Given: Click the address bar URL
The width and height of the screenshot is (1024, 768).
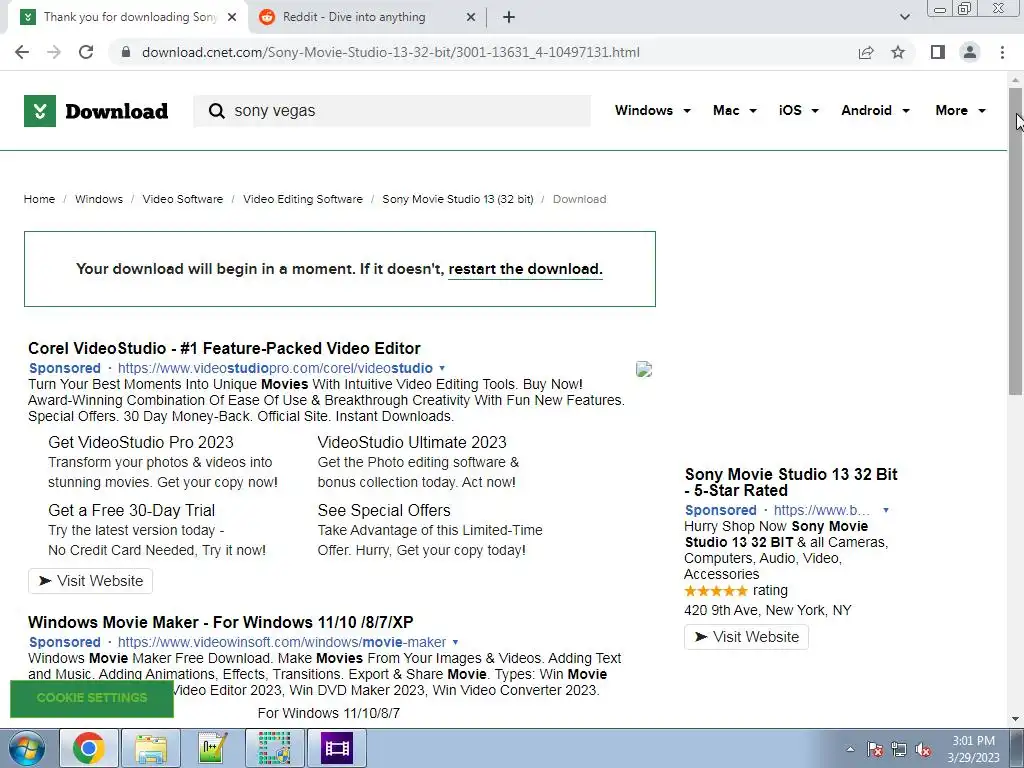Looking at the screenshot, I should tap(391, 52).
